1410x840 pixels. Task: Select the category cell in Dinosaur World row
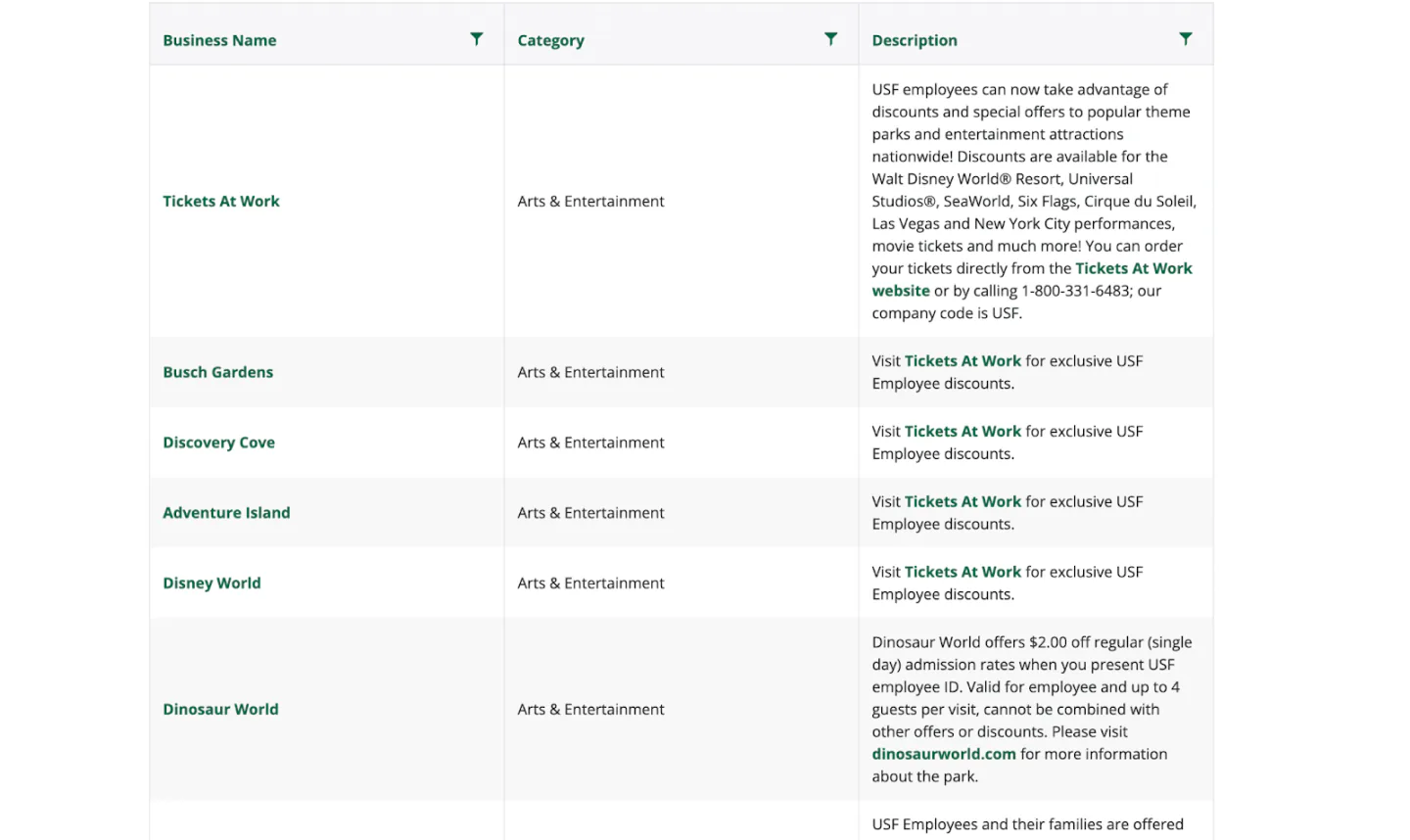click(681, 709)
